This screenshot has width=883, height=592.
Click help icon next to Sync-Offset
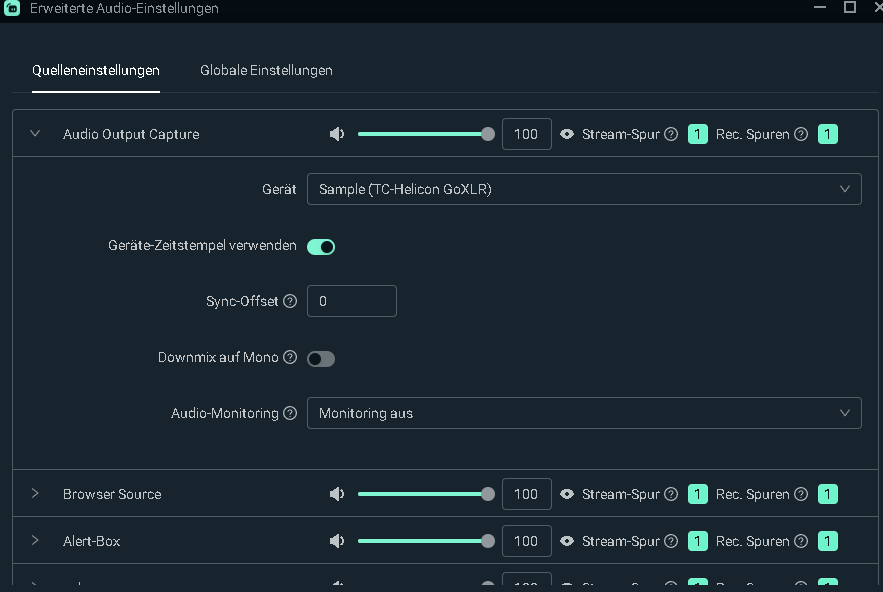click(290, 301)
